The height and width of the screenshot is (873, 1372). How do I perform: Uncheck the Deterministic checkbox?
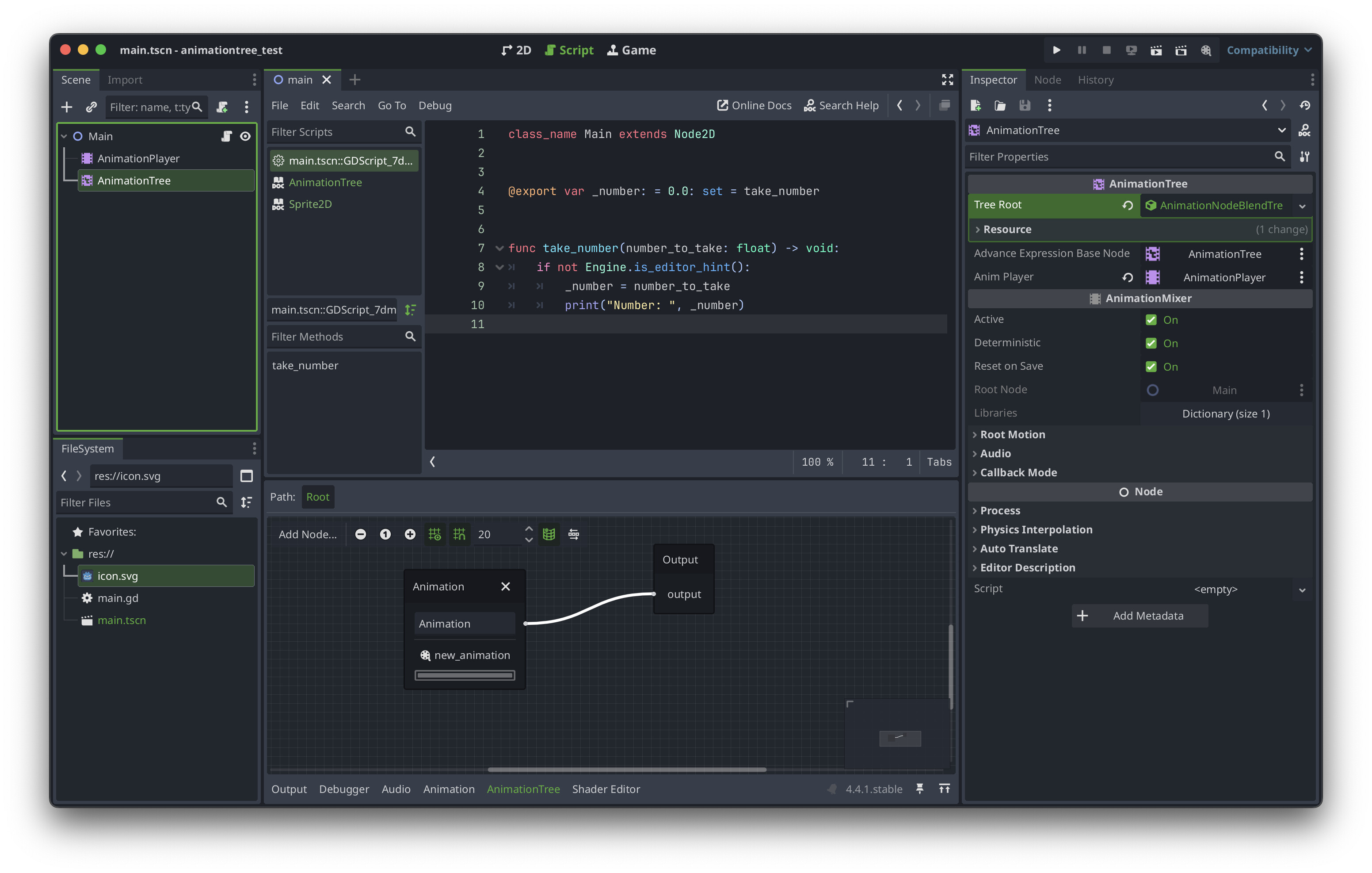pos(1151,343)
